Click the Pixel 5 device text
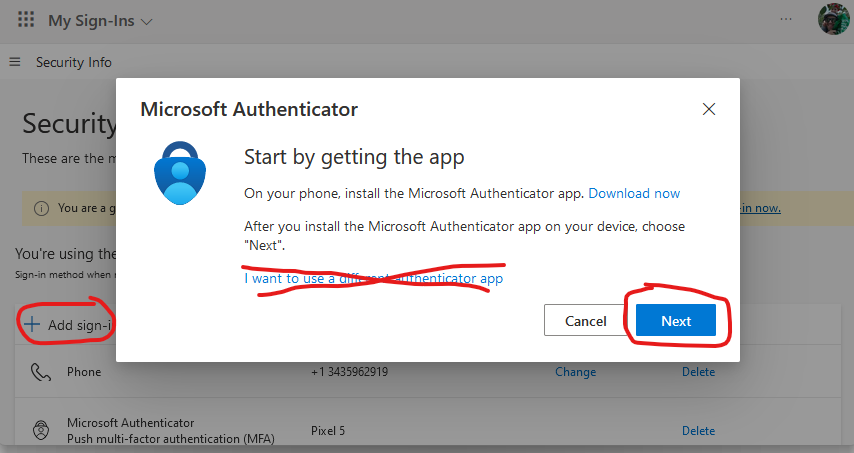The height and width of the screenshot is (453, 854). tap(328, 431)
